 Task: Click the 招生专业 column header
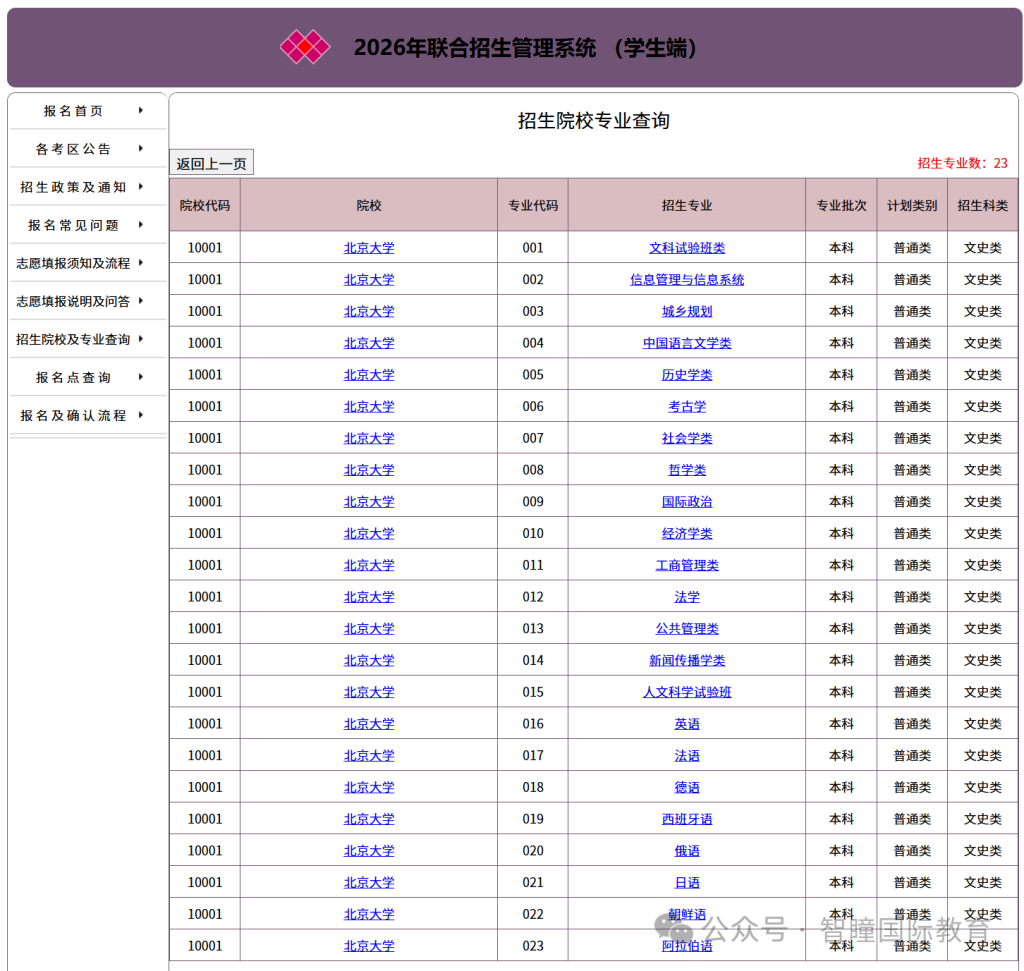pos(686,205)
